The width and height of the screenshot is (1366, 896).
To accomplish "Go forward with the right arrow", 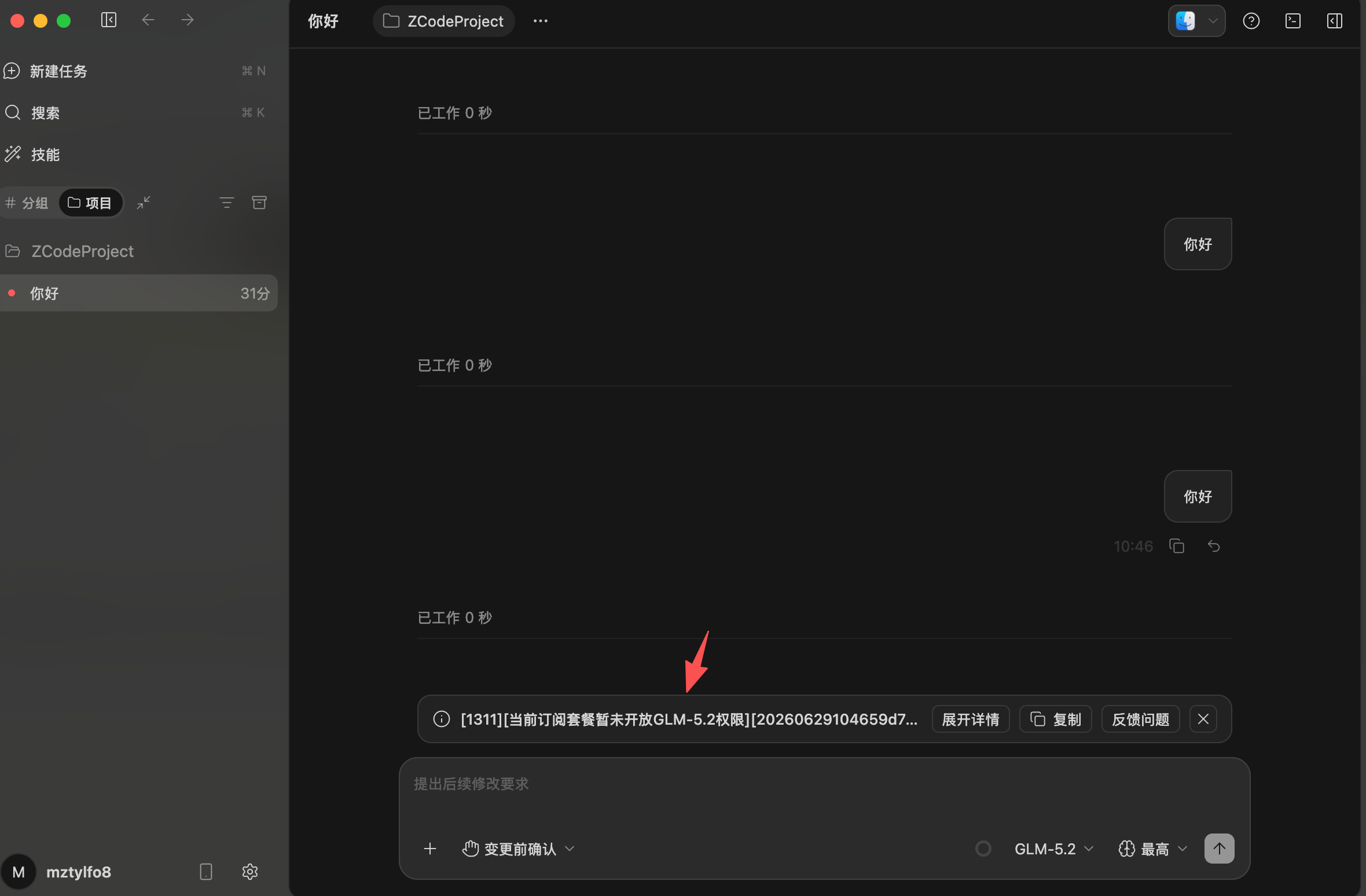I will click(187, 20).
